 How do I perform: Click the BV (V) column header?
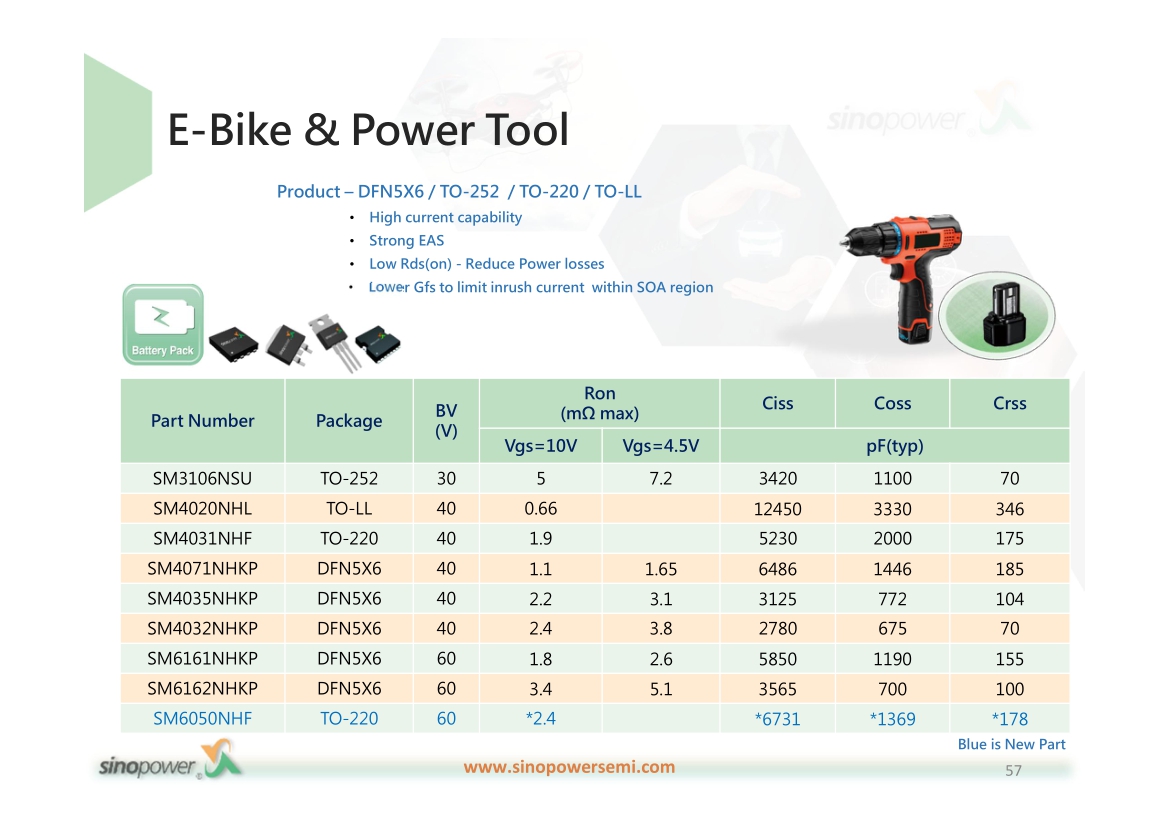pos(446,421)
